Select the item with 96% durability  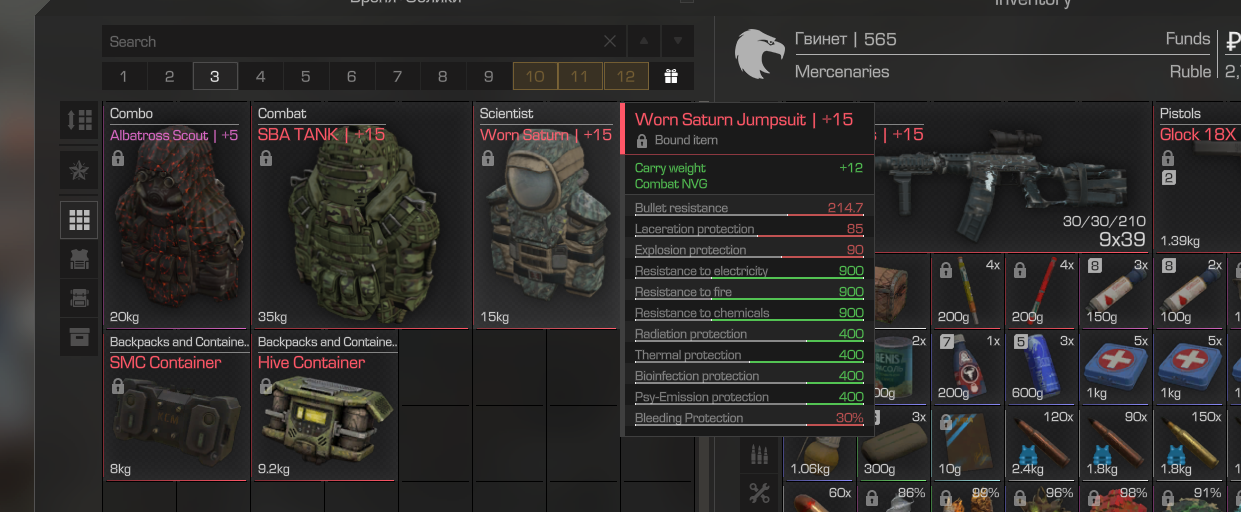[1042, 496]
